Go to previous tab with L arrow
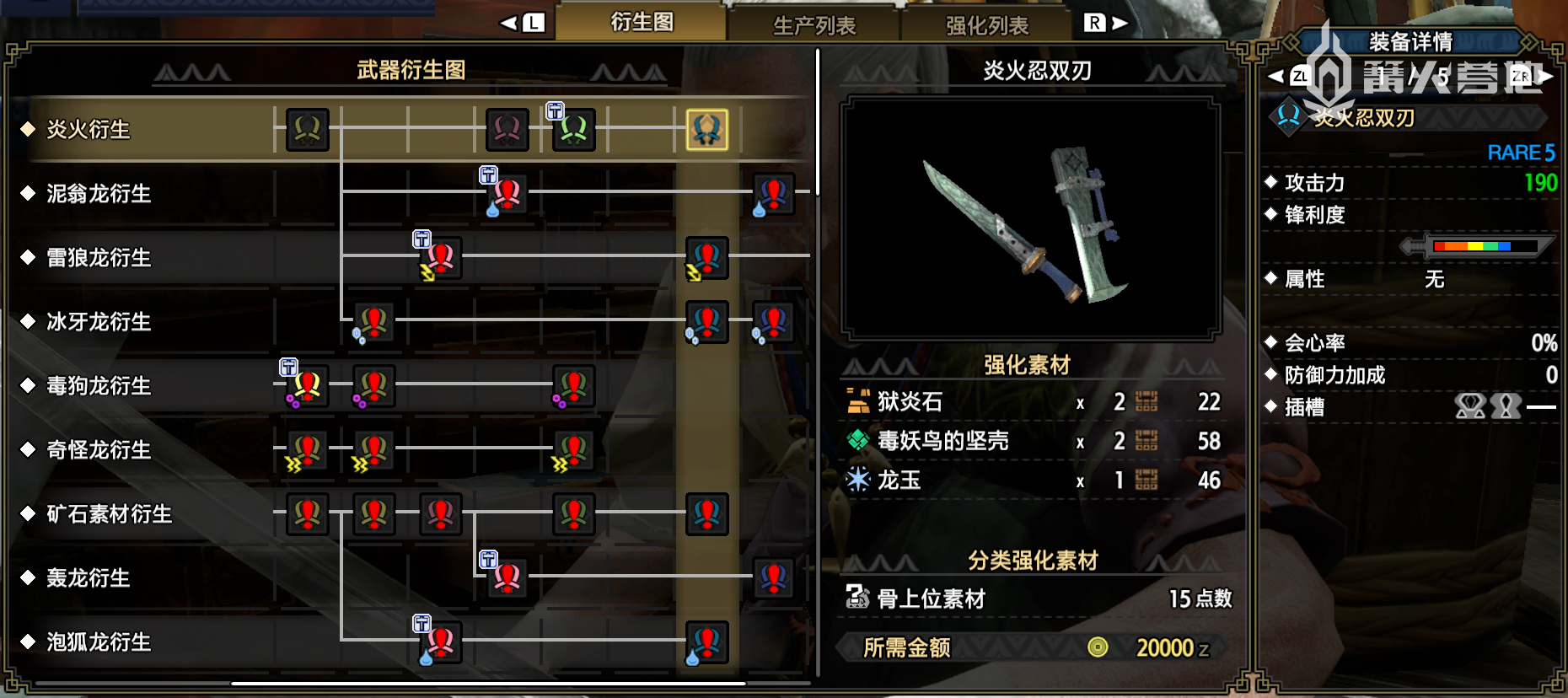Image resolution: width=1568 pixels, height=698 pixels. click(523, 23)
